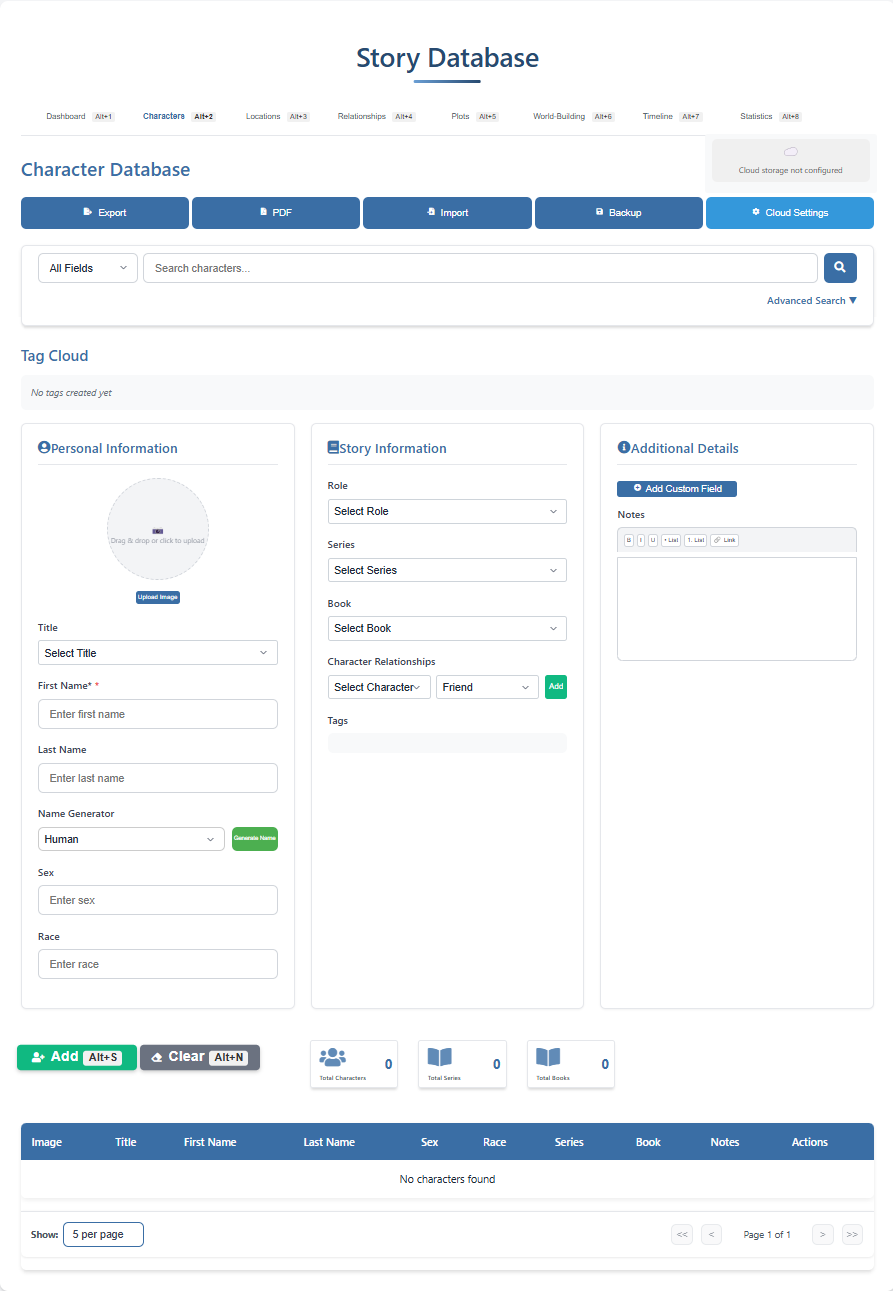Export the character database

click(104, 212)
